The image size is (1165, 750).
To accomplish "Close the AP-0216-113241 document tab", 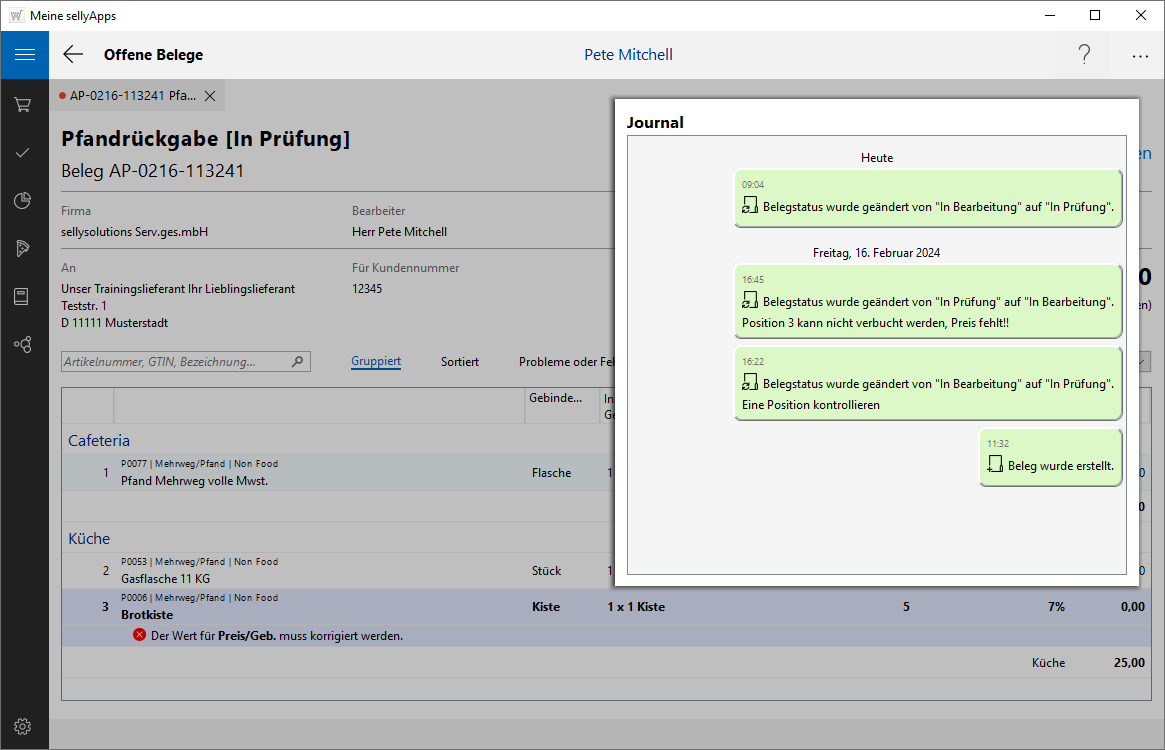I will point(210,96).
